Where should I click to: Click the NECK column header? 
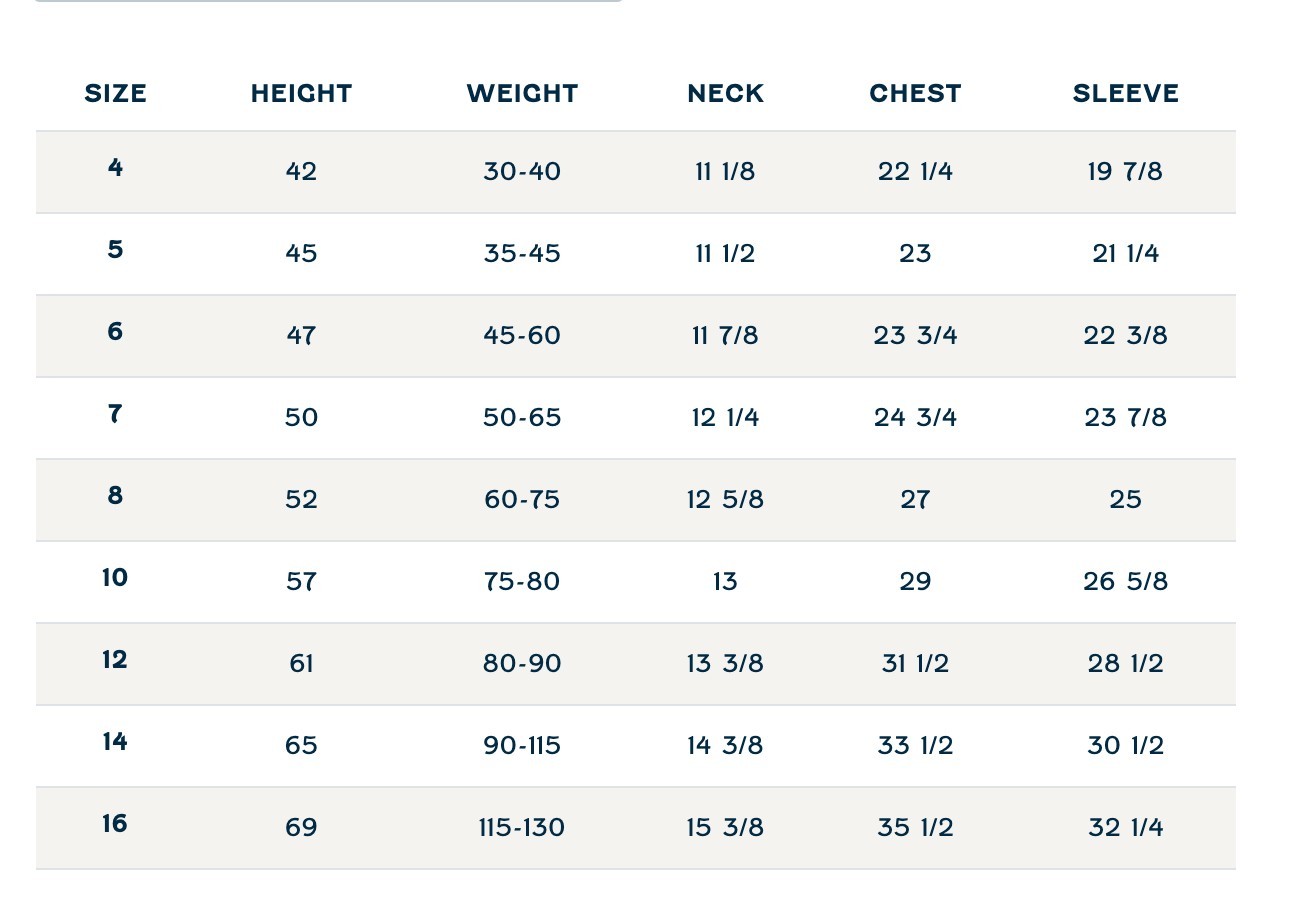pos(725,94)
